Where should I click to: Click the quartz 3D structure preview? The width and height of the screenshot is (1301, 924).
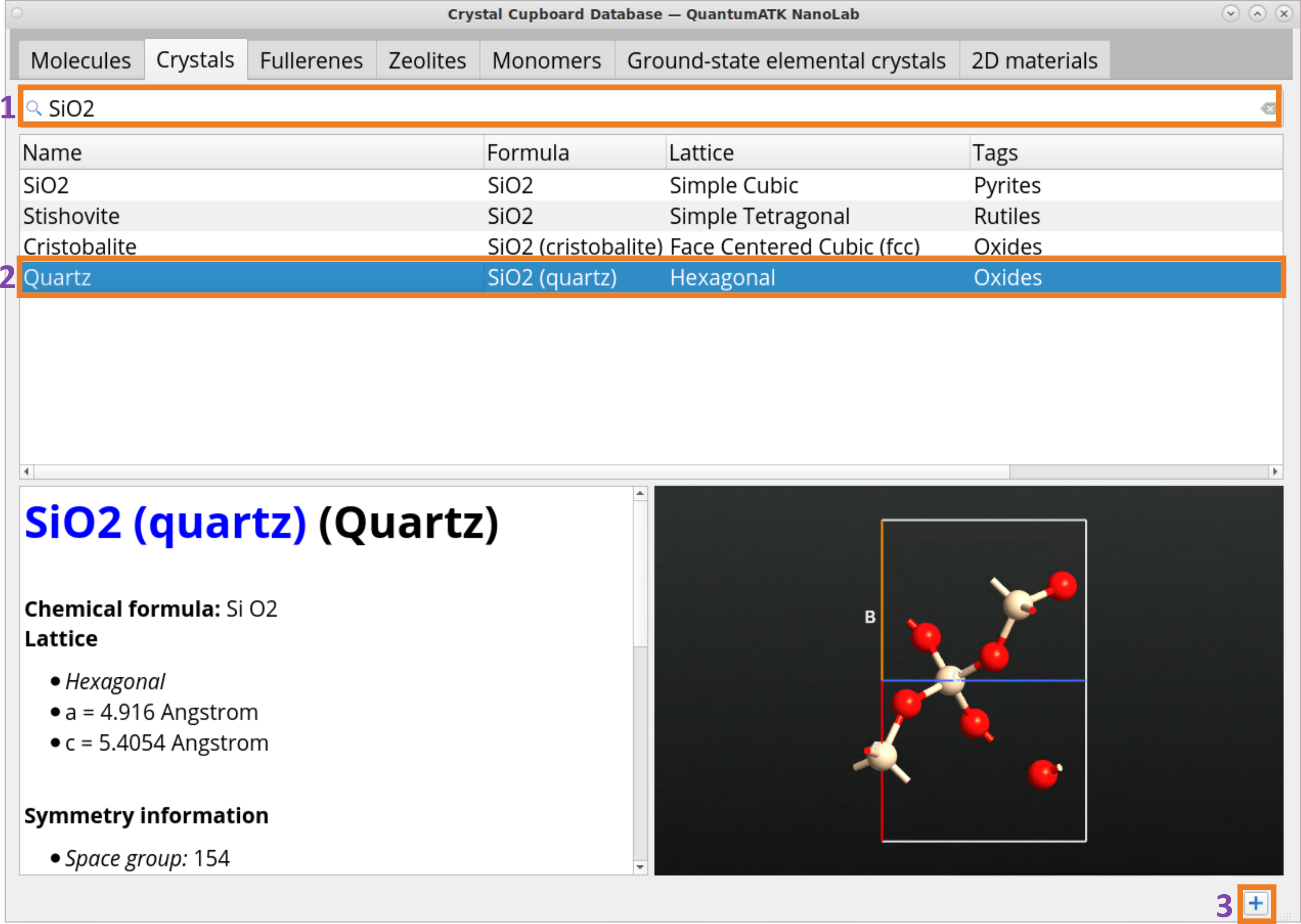(x=969, y=680)
